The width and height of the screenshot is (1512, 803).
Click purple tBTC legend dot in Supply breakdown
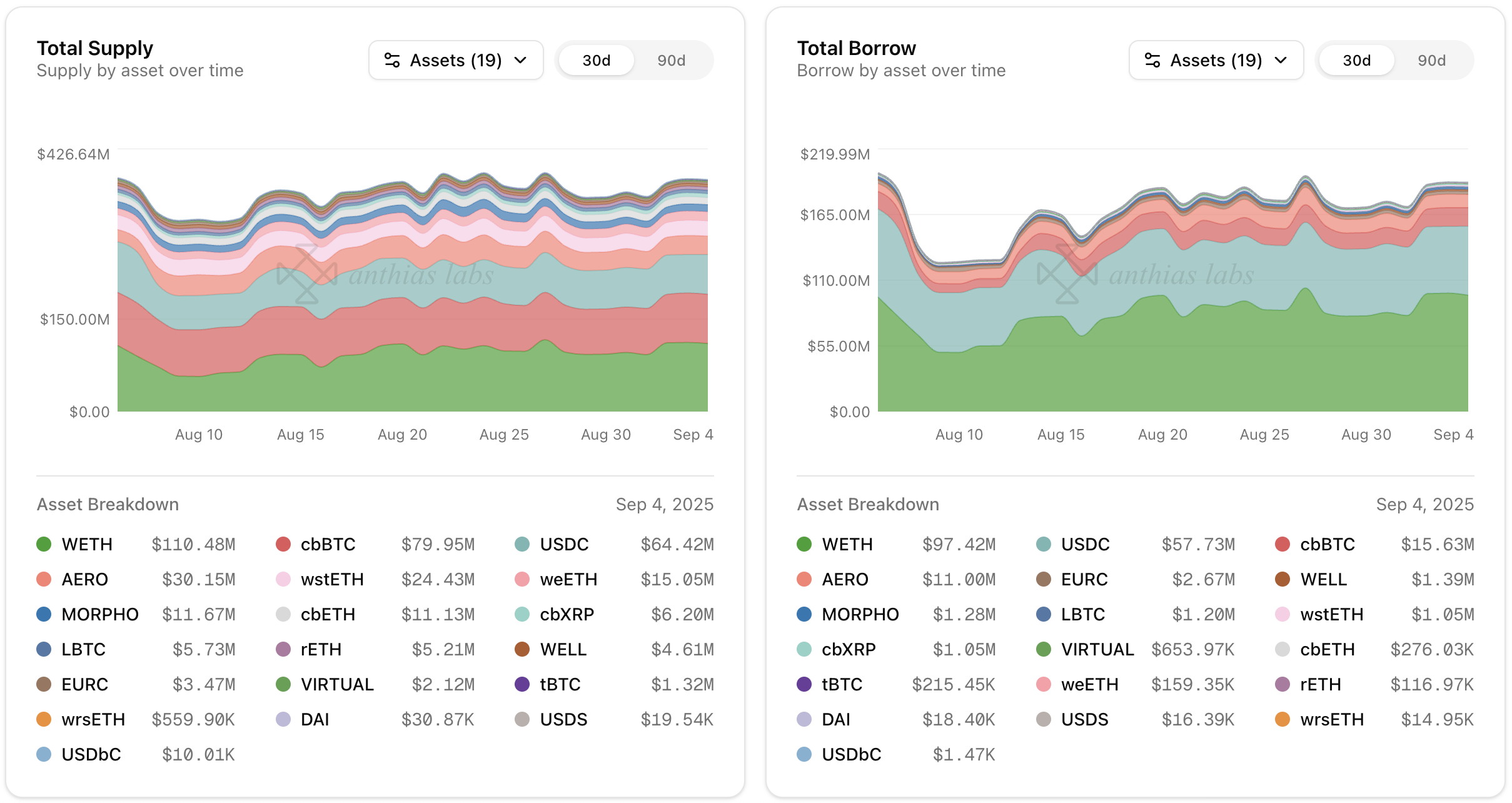pyautogui.click(x=522, y=684)
